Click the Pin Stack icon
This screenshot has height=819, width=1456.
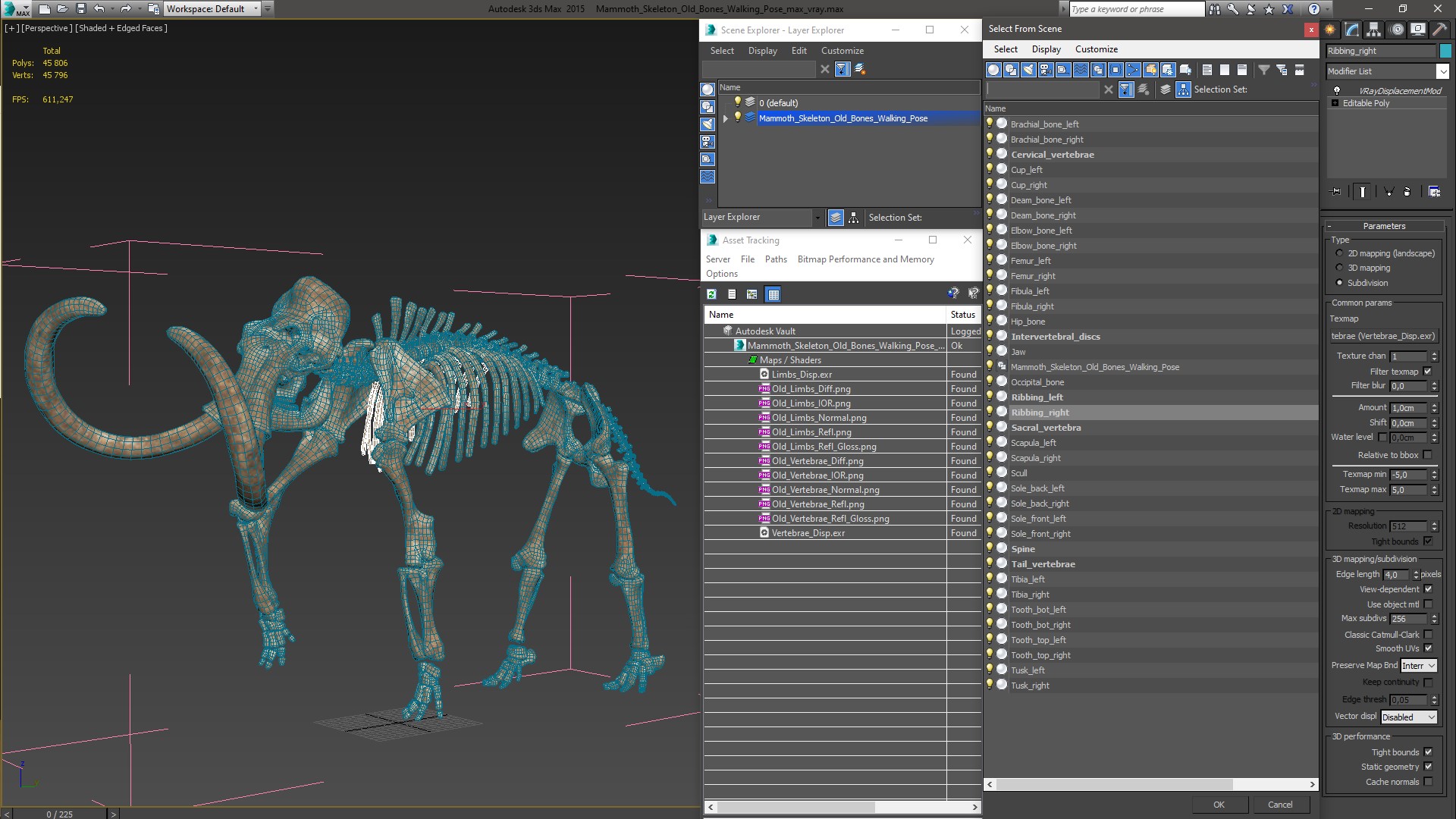(x=1336, y=192)
